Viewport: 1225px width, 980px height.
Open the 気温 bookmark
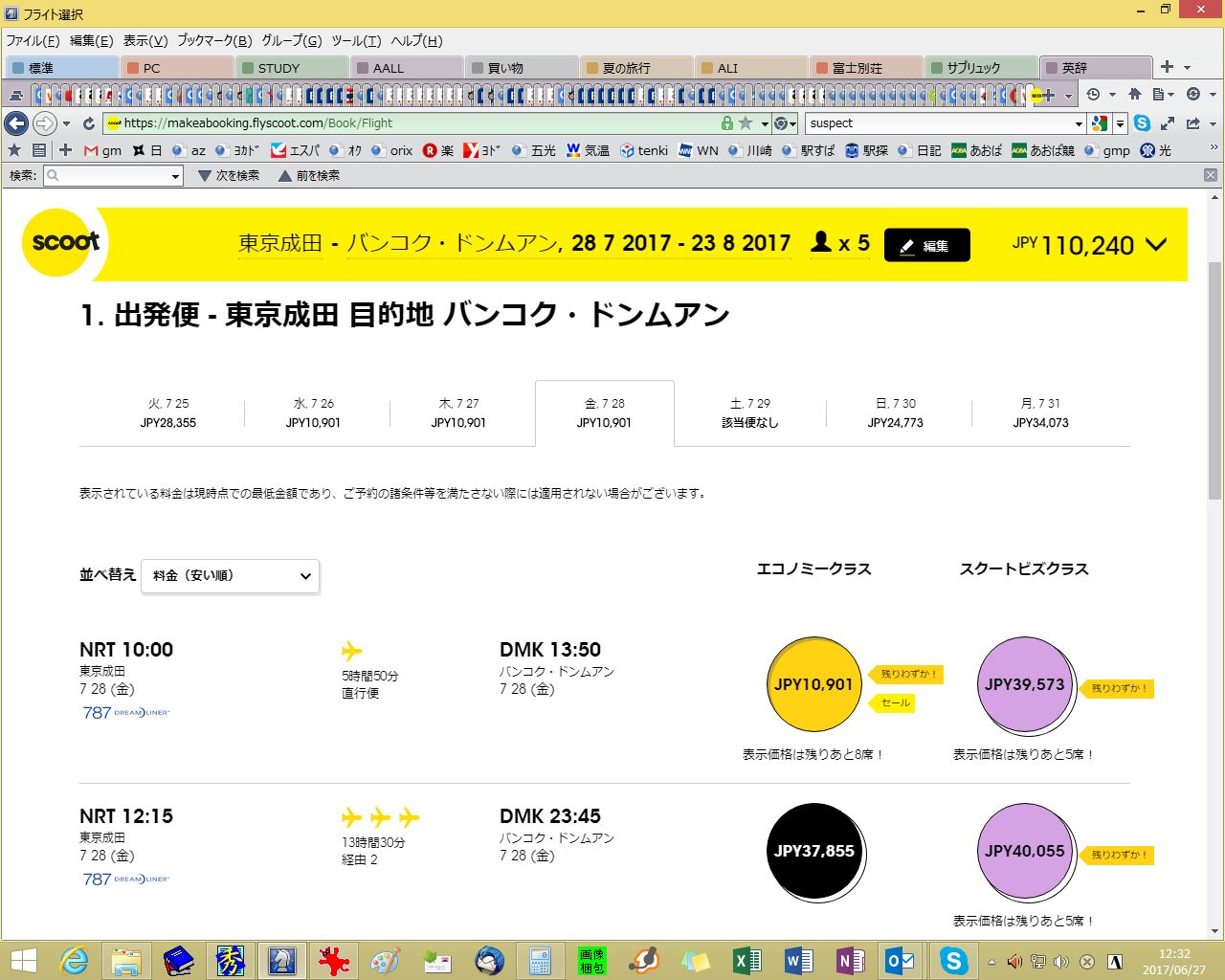click(588, 150)
